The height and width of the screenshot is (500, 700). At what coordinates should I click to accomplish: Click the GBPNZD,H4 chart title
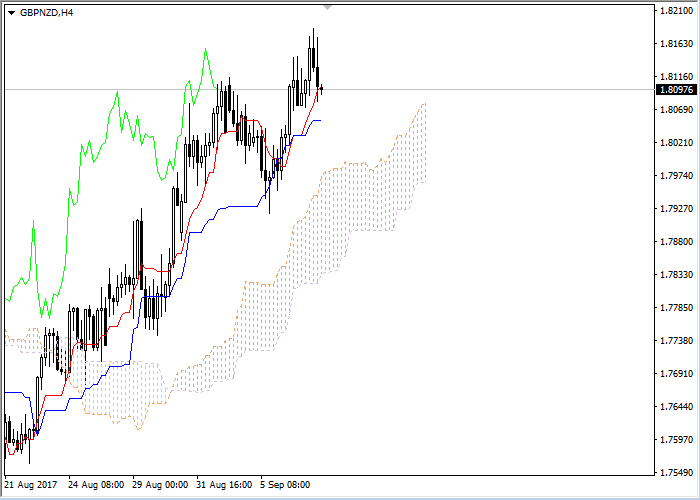46,13
